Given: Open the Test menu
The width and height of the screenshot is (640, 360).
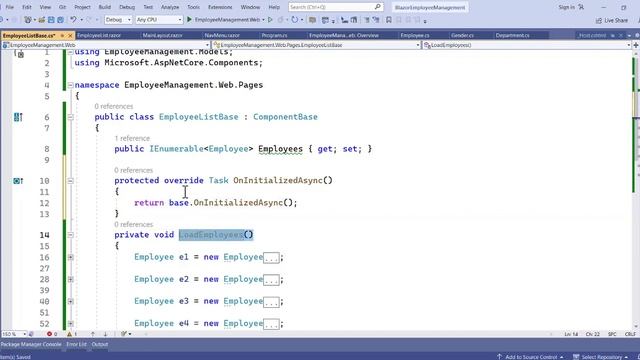Looking at the screenshot, I should pos(148,7).
